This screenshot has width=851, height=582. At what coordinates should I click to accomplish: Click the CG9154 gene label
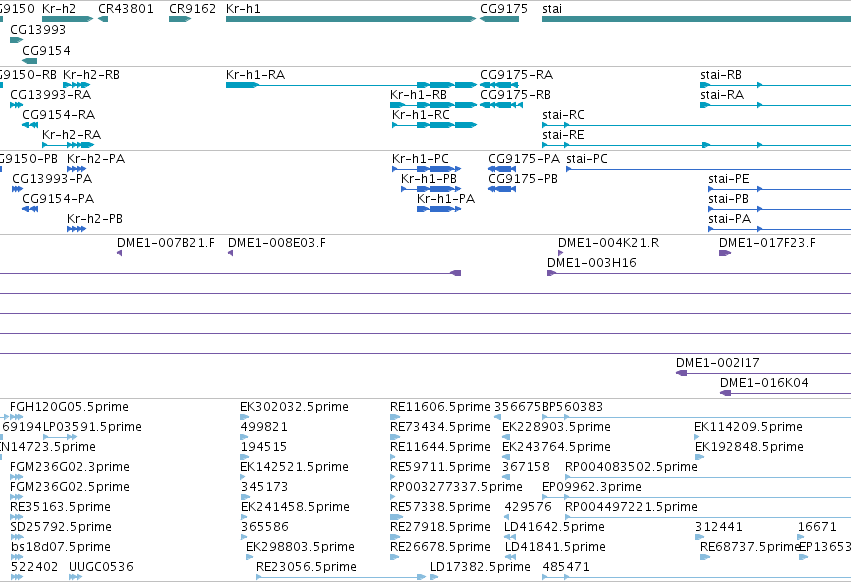click(x=46, y=50)
